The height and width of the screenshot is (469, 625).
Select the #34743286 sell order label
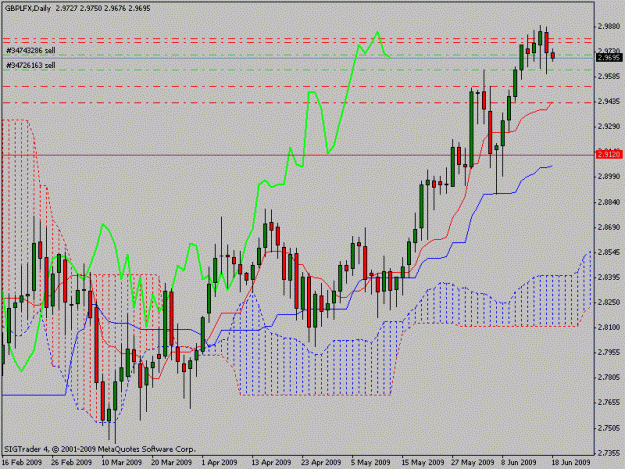(x=31, y=51)
